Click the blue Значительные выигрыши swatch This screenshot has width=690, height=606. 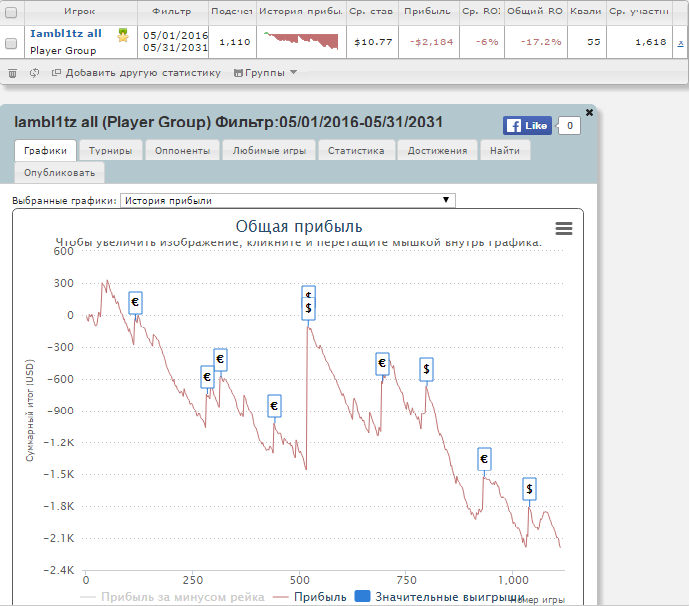362,596
